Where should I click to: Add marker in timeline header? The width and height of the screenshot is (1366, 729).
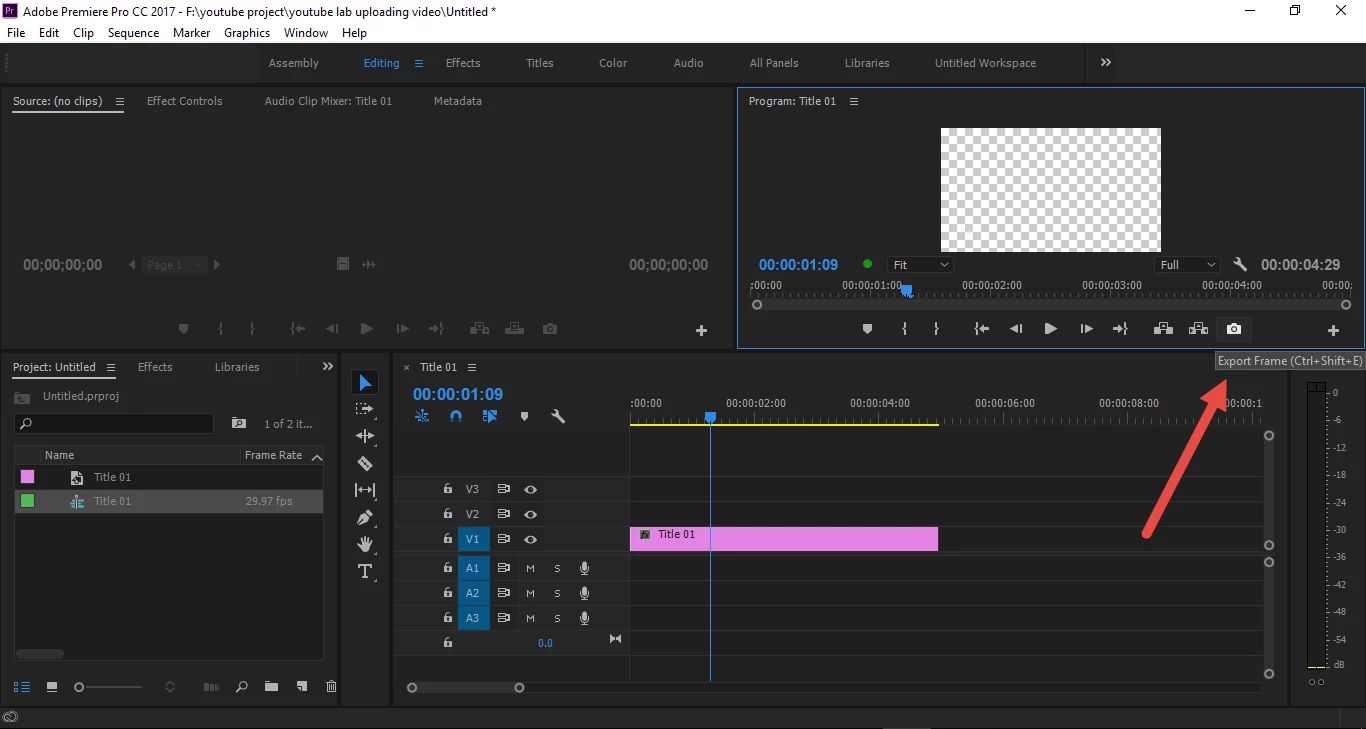click(524, 416)
